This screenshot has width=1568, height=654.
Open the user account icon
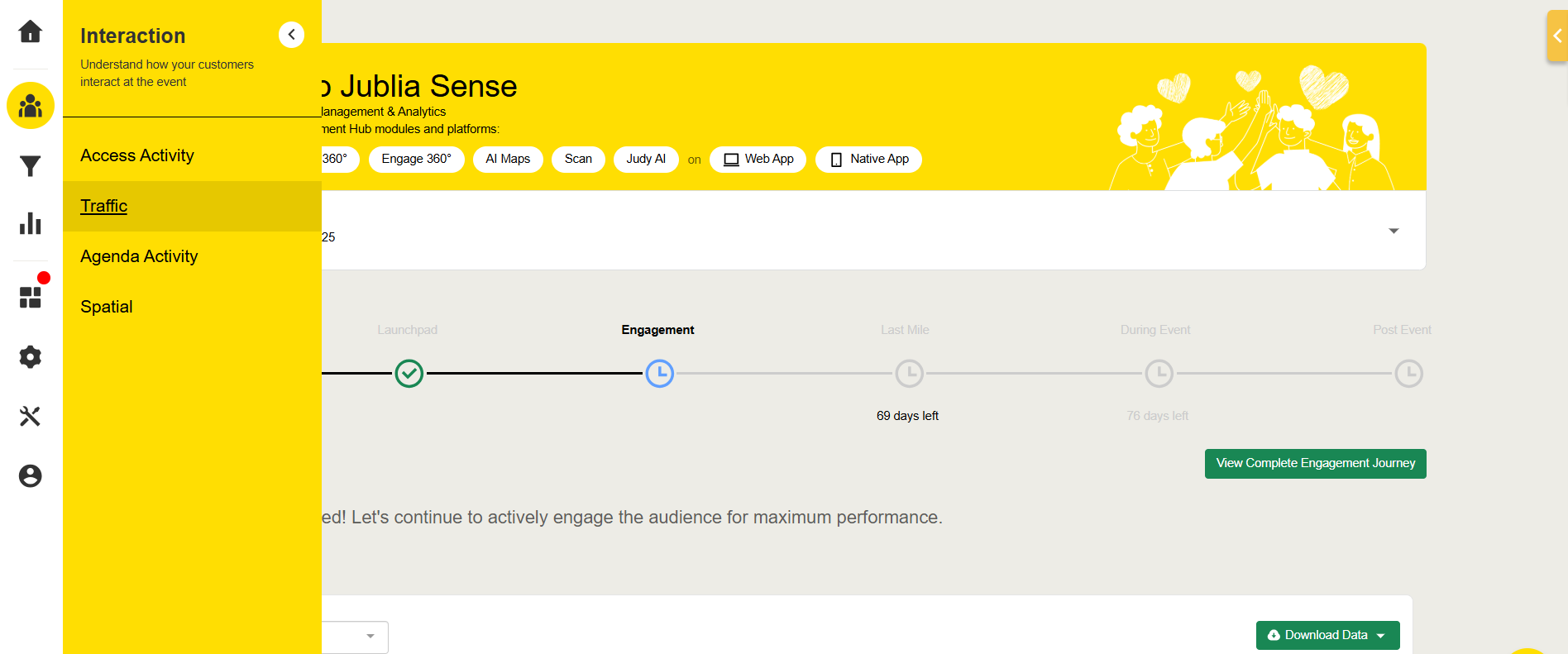[31, 476]
